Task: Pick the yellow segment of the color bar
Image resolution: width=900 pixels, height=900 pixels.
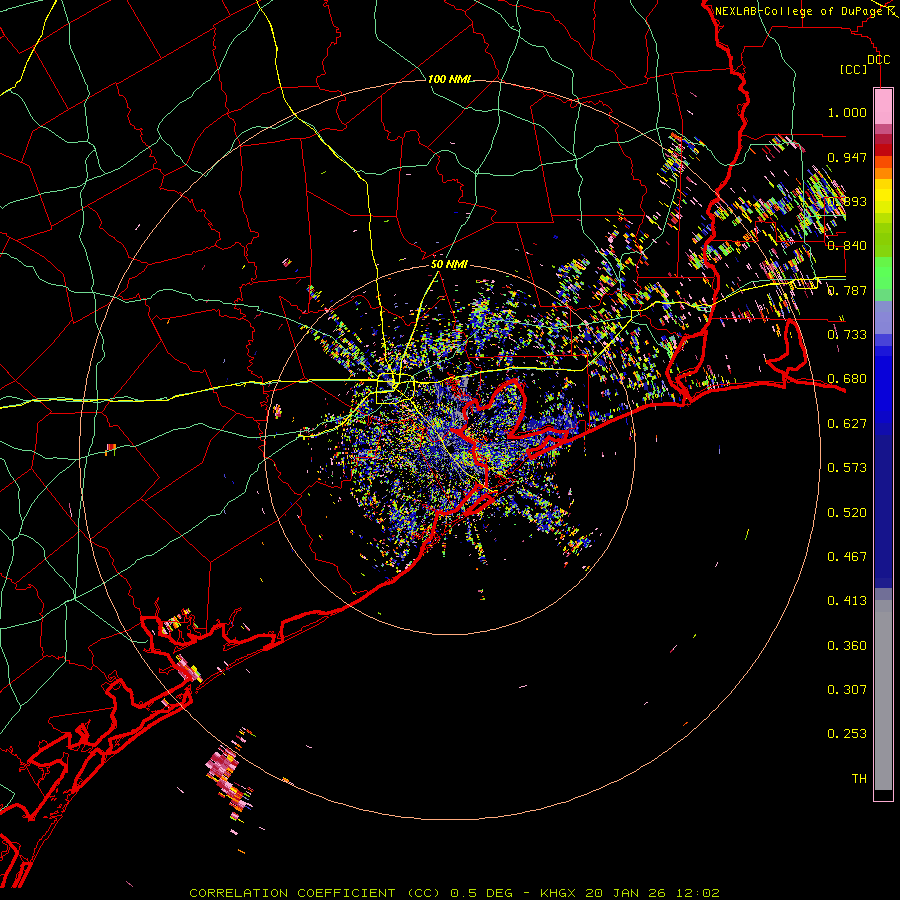Action: tap(883, 197)
